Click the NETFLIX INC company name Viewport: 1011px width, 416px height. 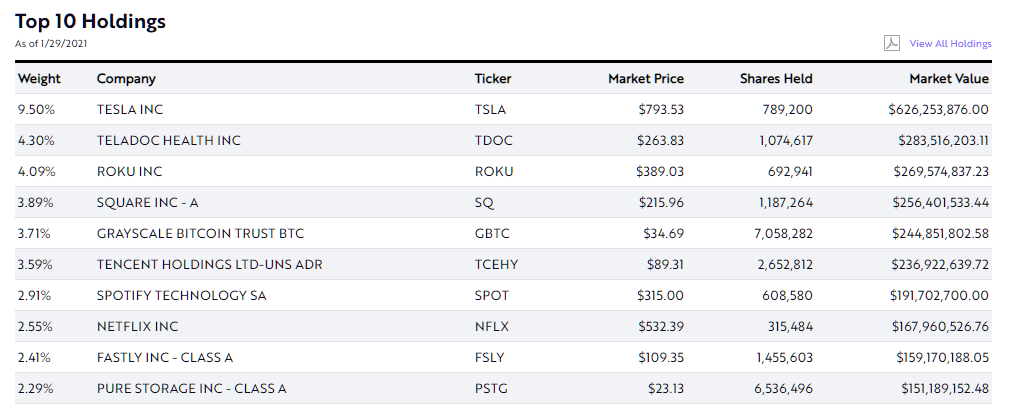pyautogui.click(x=138, y=327)
